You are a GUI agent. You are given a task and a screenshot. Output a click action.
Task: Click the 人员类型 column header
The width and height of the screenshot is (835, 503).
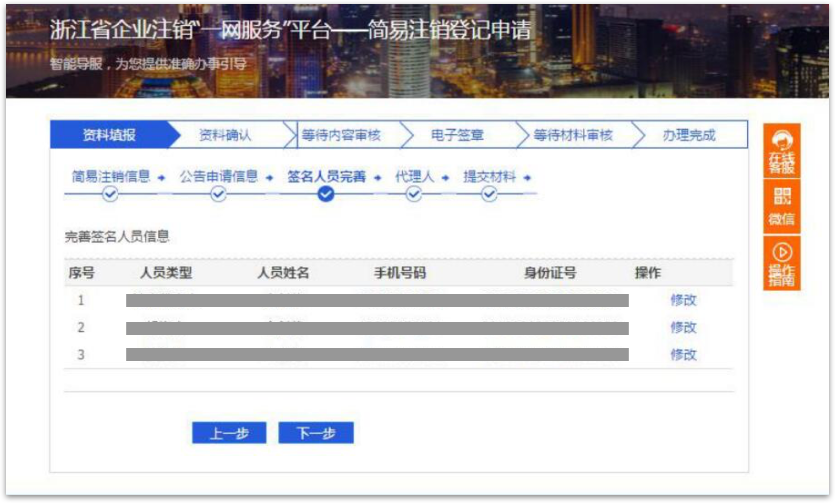166,273
